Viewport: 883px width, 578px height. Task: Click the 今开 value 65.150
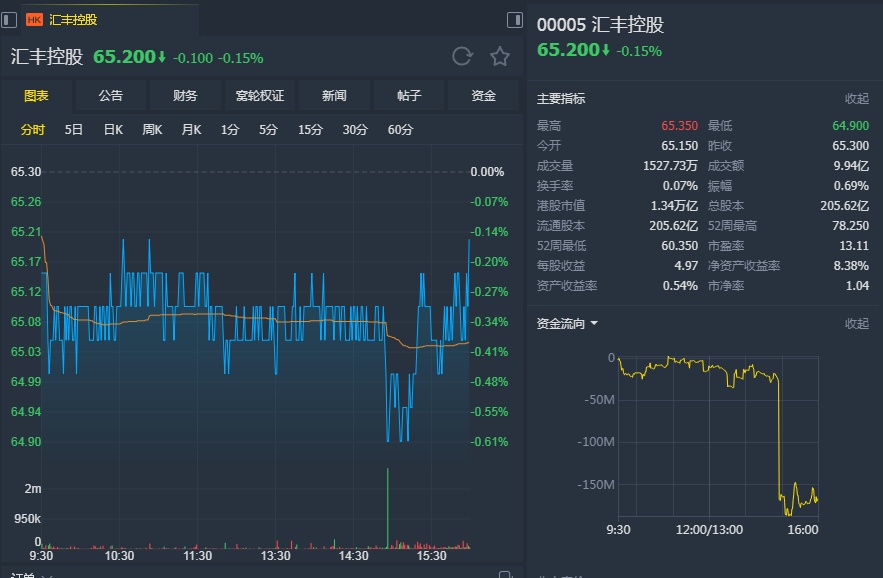679,146
